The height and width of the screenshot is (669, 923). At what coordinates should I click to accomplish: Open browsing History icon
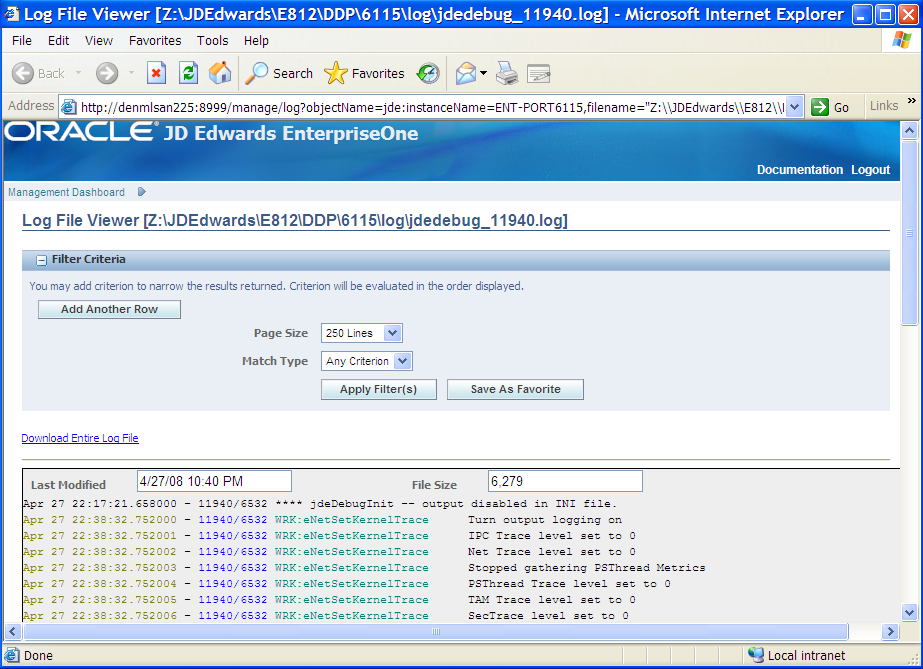(427, 74)
